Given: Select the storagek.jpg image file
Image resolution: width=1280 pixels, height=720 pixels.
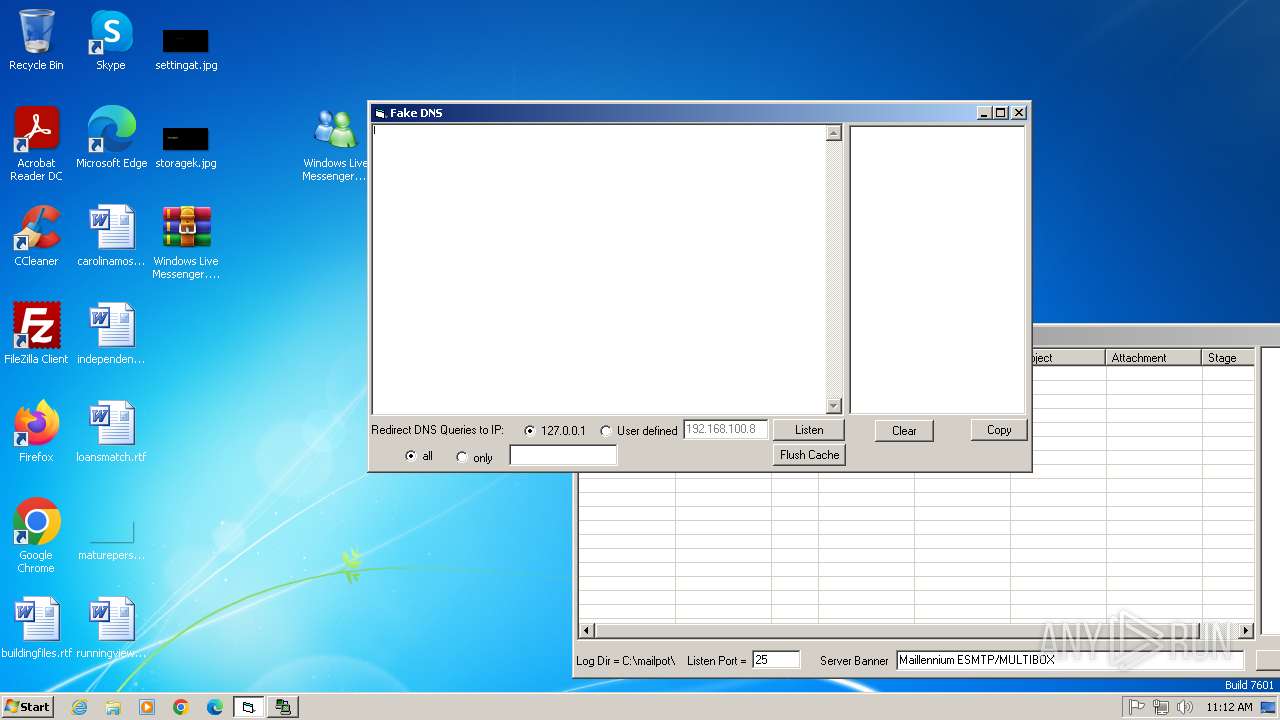Looking at the screenshot, I should [x=186, y=146].
